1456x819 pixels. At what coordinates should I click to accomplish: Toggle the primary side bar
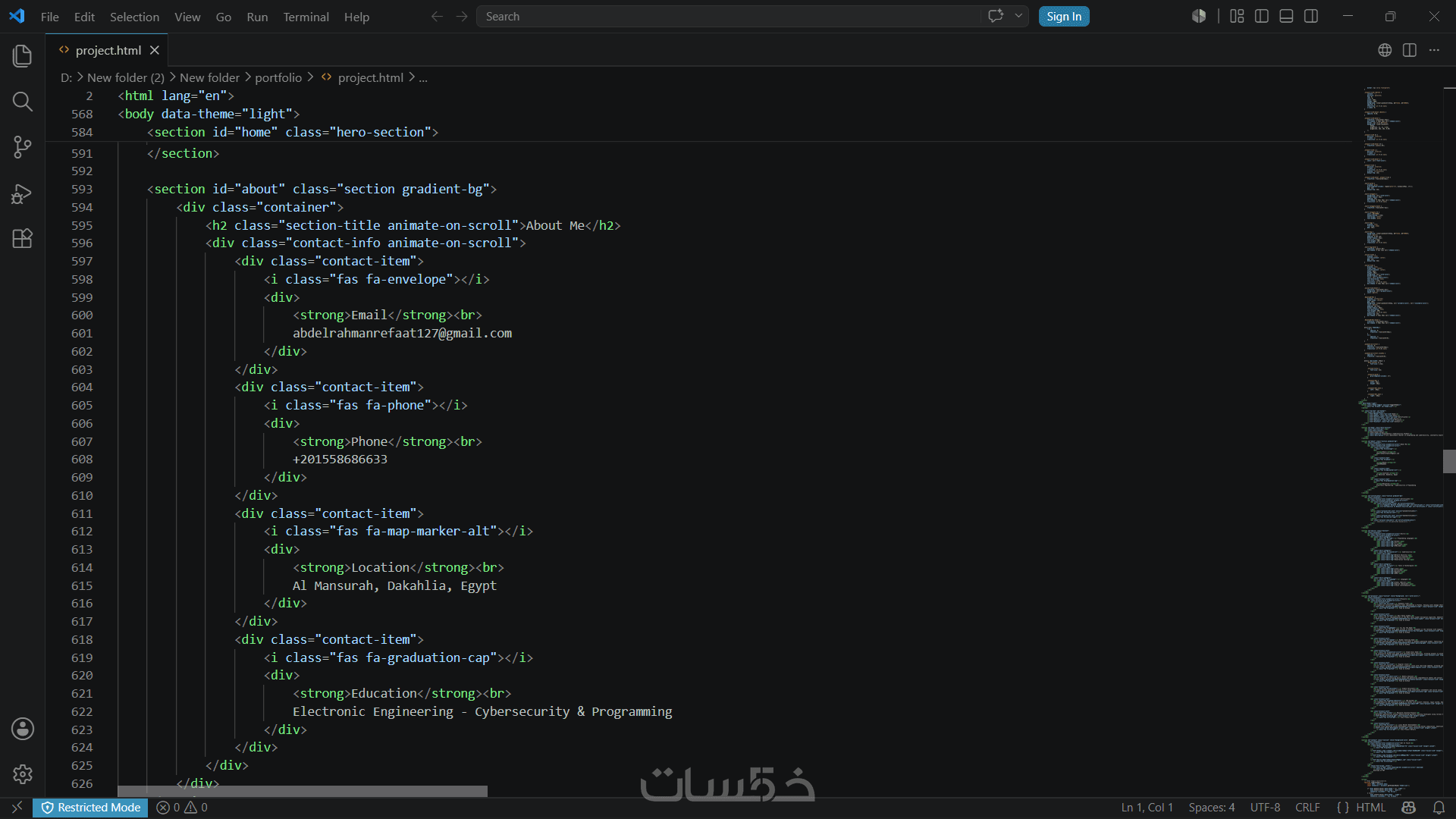1262,16
